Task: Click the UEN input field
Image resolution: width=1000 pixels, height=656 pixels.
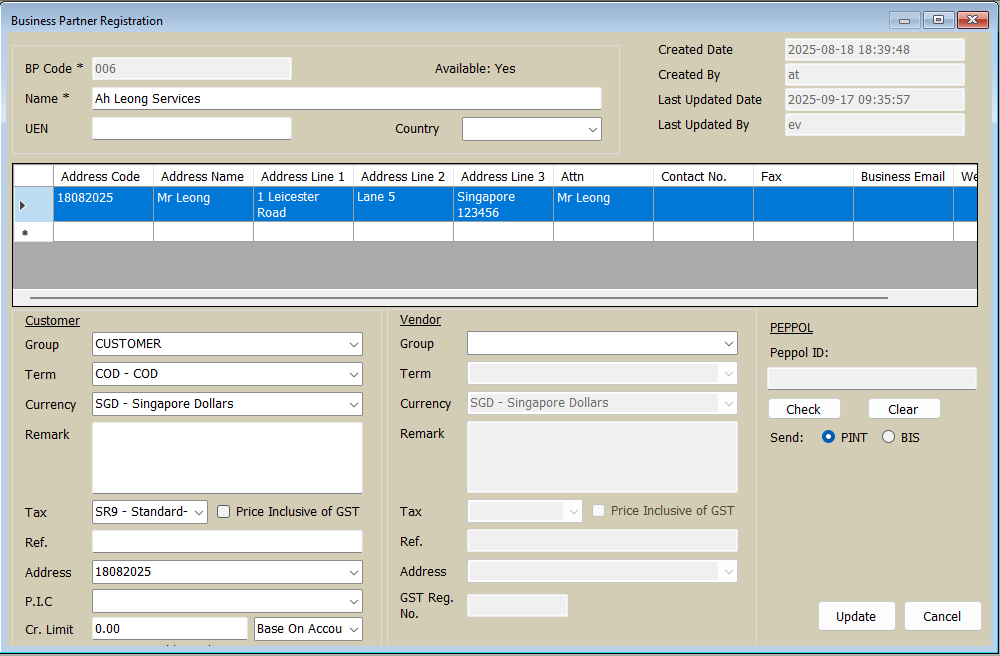Action: (191, 129)
